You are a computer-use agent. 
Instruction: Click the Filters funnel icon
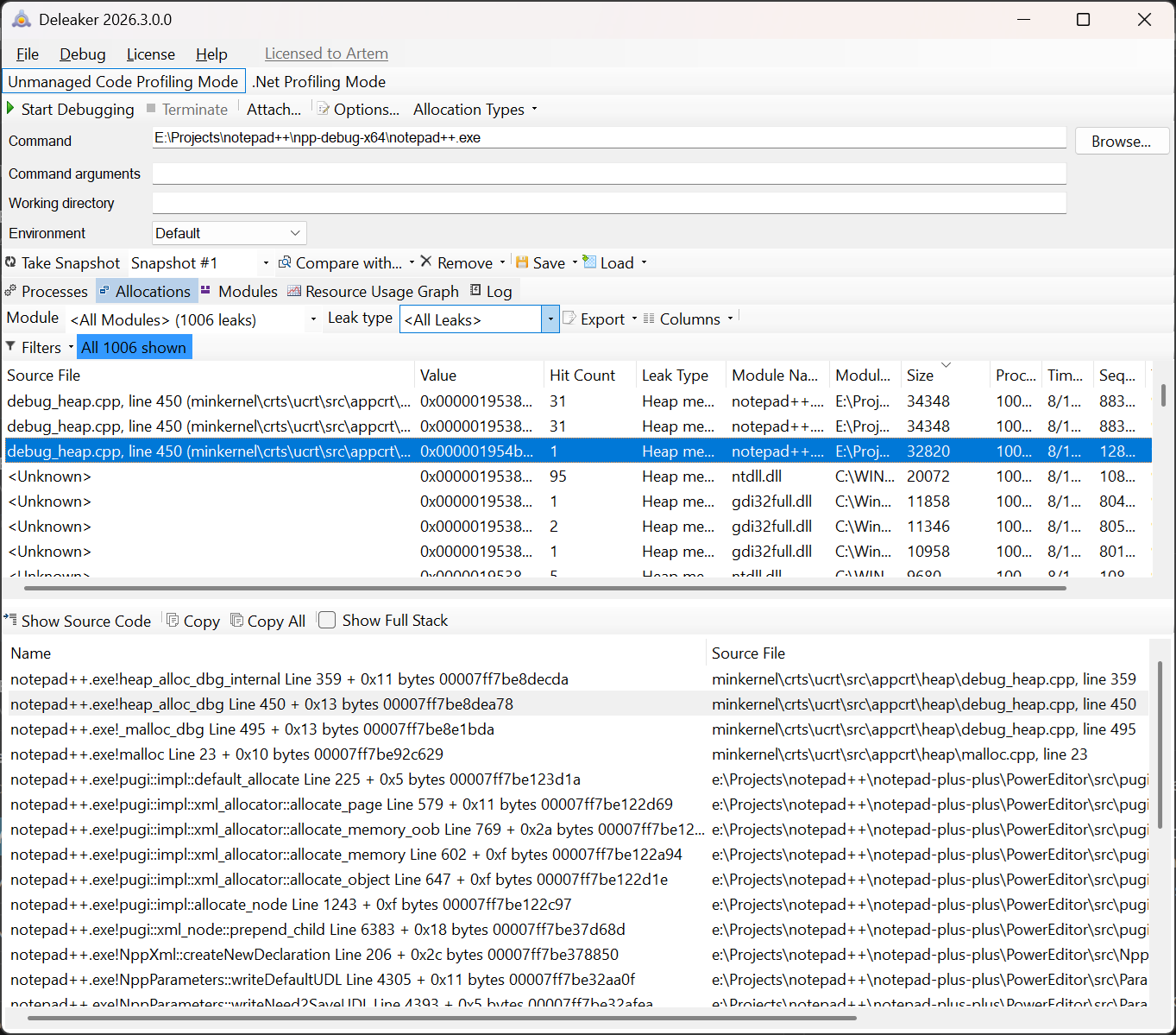pyautogui.click(x=10, y=346)
